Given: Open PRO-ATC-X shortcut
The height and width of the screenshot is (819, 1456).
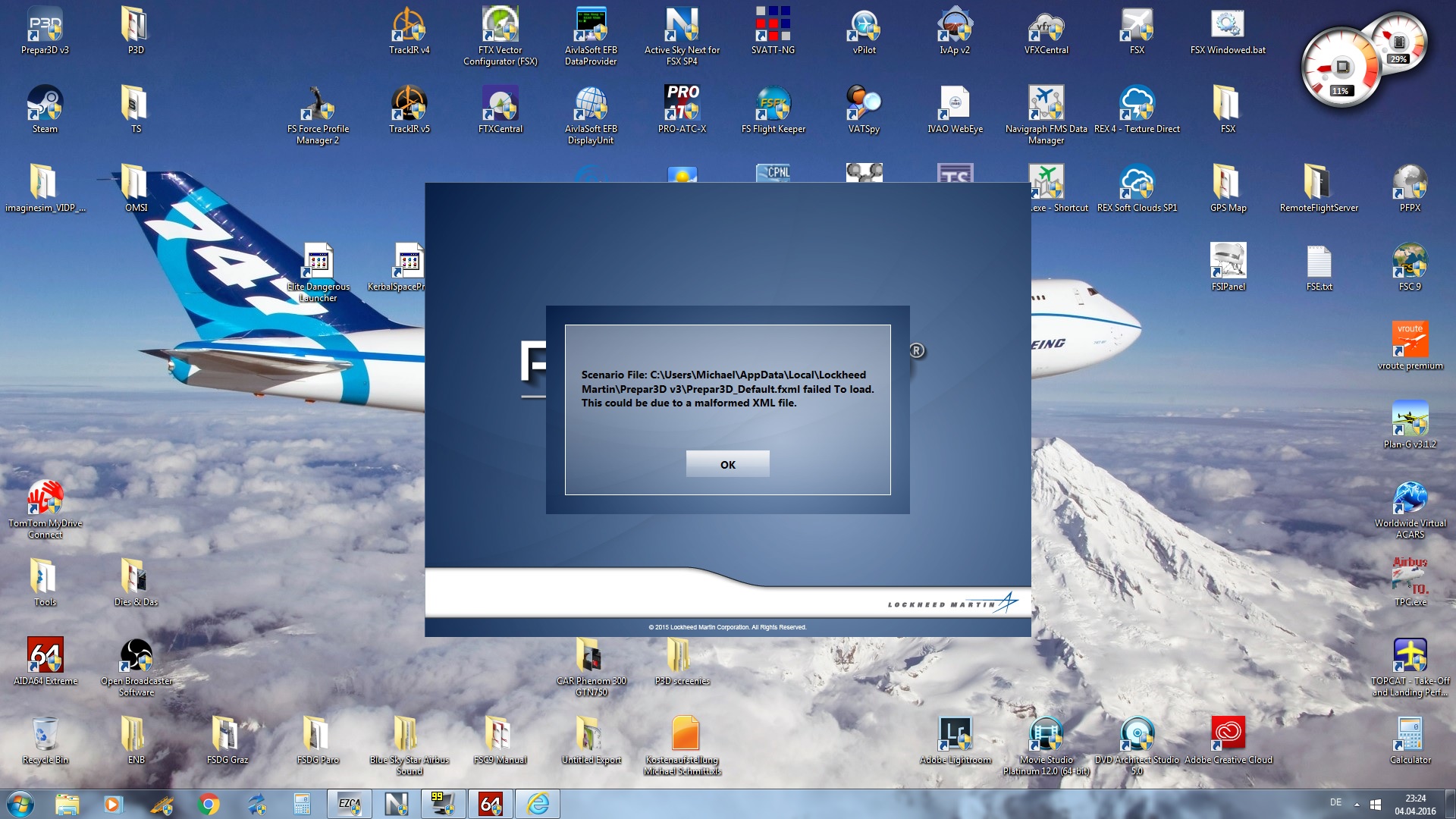Looking at the screenshot, I should point(682,109).
